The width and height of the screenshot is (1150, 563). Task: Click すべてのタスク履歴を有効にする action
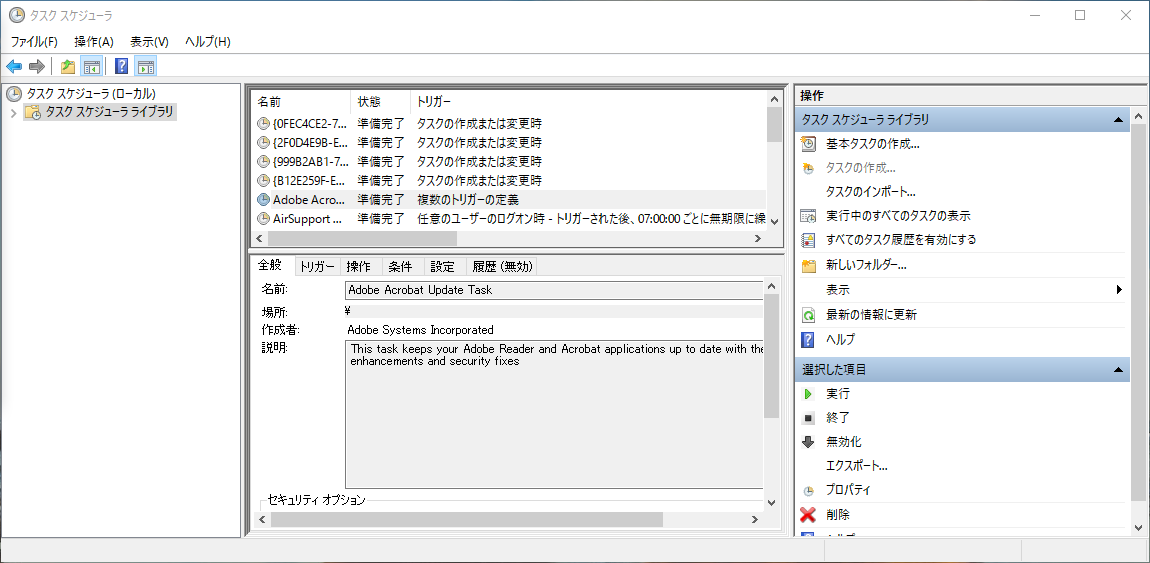pyautogui.click(x=901, y=240)
